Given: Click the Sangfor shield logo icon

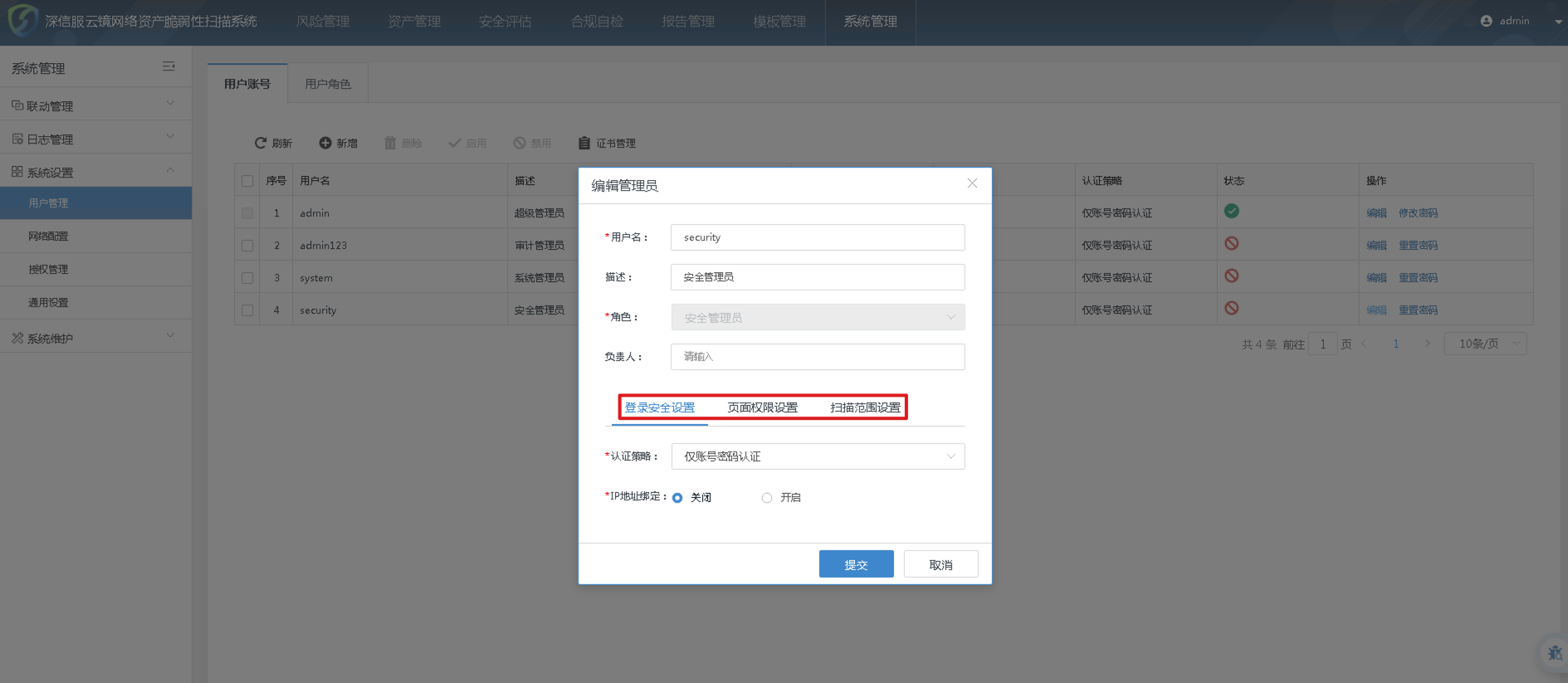Looking at the screenshot, I should [22, 20].
